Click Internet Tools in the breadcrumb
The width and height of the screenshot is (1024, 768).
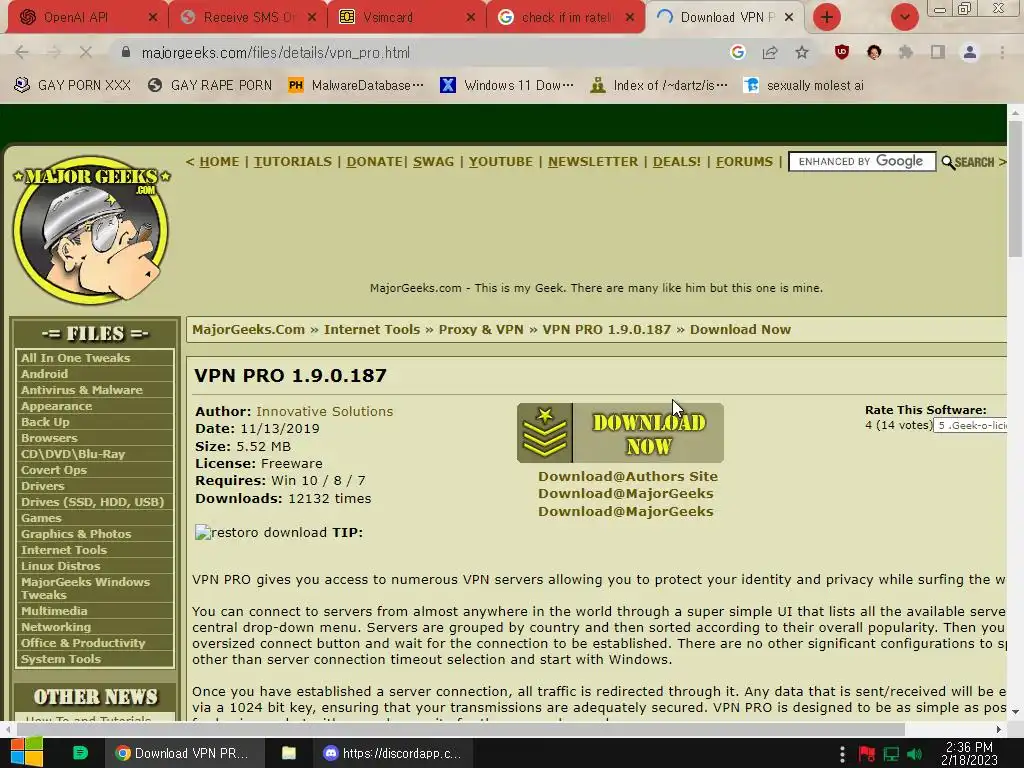click(372, 329)
